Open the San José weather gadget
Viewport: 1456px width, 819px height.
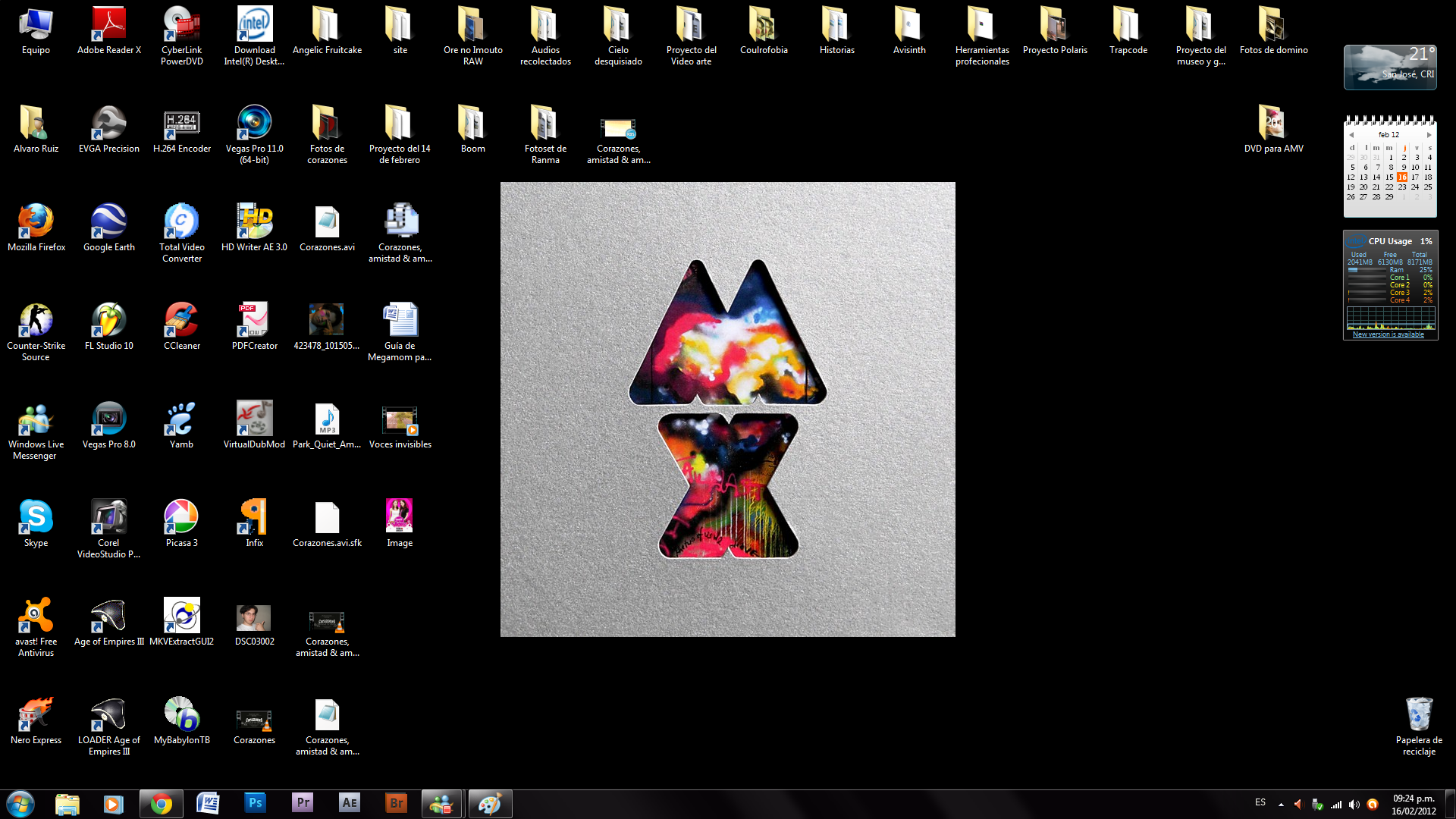(1390, 67)
